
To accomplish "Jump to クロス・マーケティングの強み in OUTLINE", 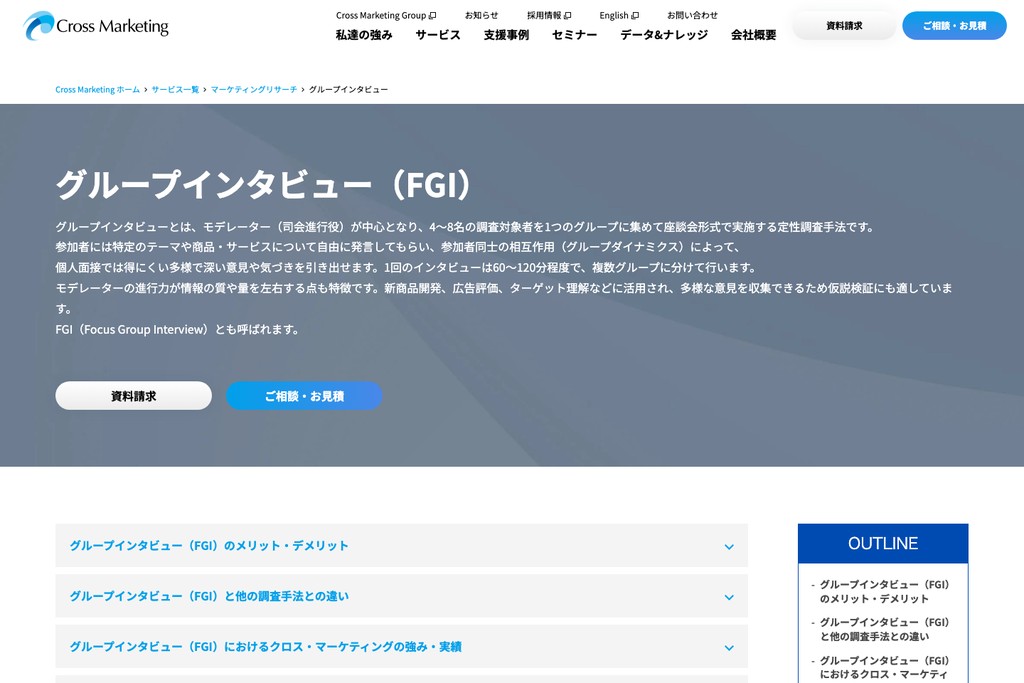I will pyautogui.click(x=884, y=668).
